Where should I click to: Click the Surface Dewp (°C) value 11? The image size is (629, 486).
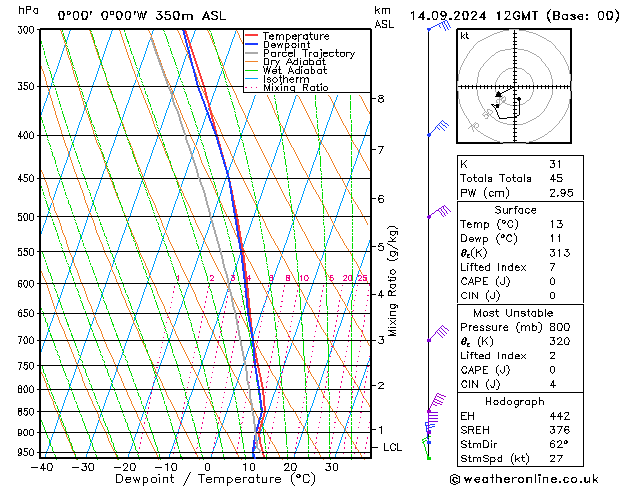pyautogui.click(x=556, y=239)
